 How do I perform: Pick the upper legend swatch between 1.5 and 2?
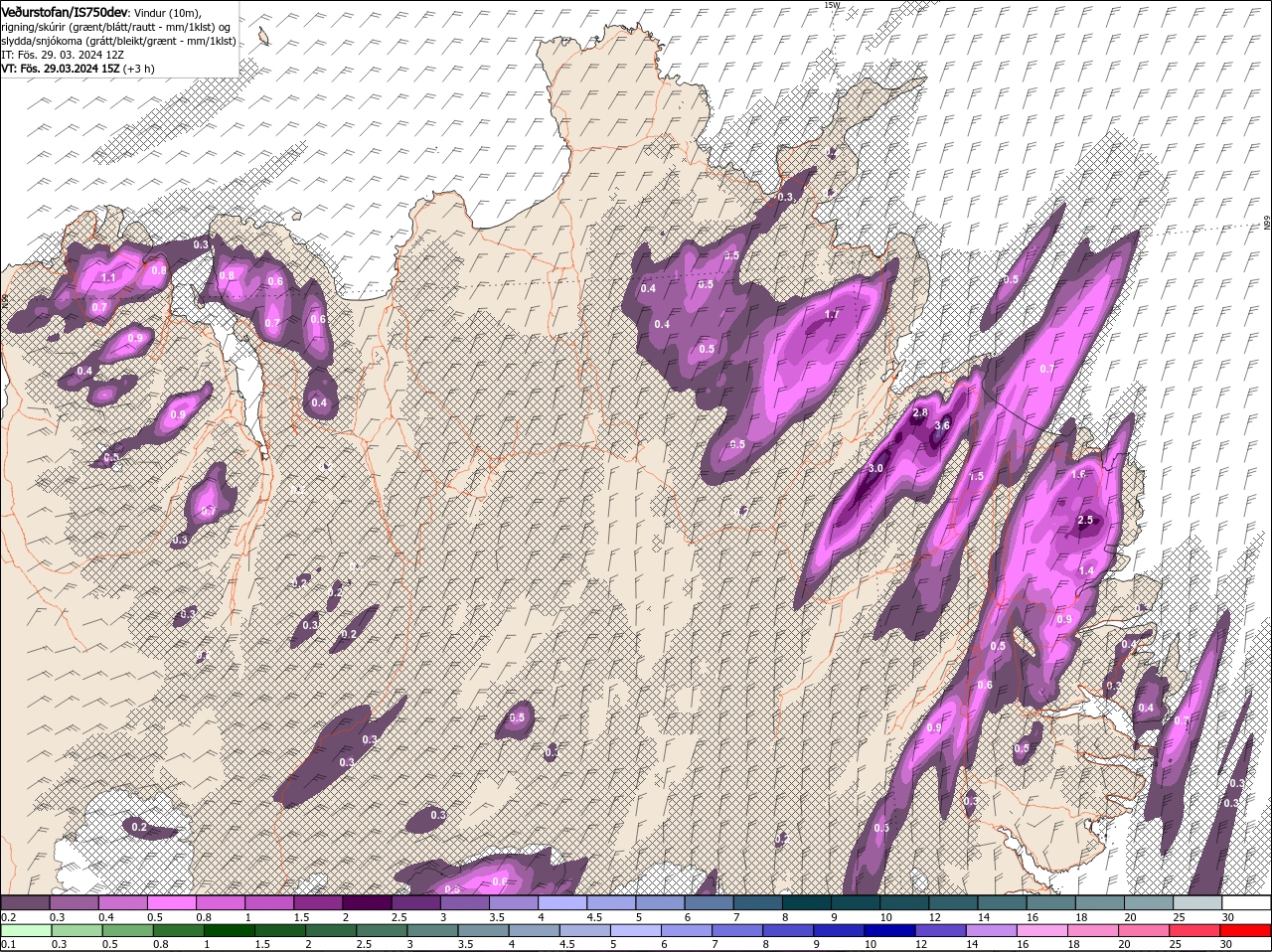pyautogui.click(x=318, y=902)
